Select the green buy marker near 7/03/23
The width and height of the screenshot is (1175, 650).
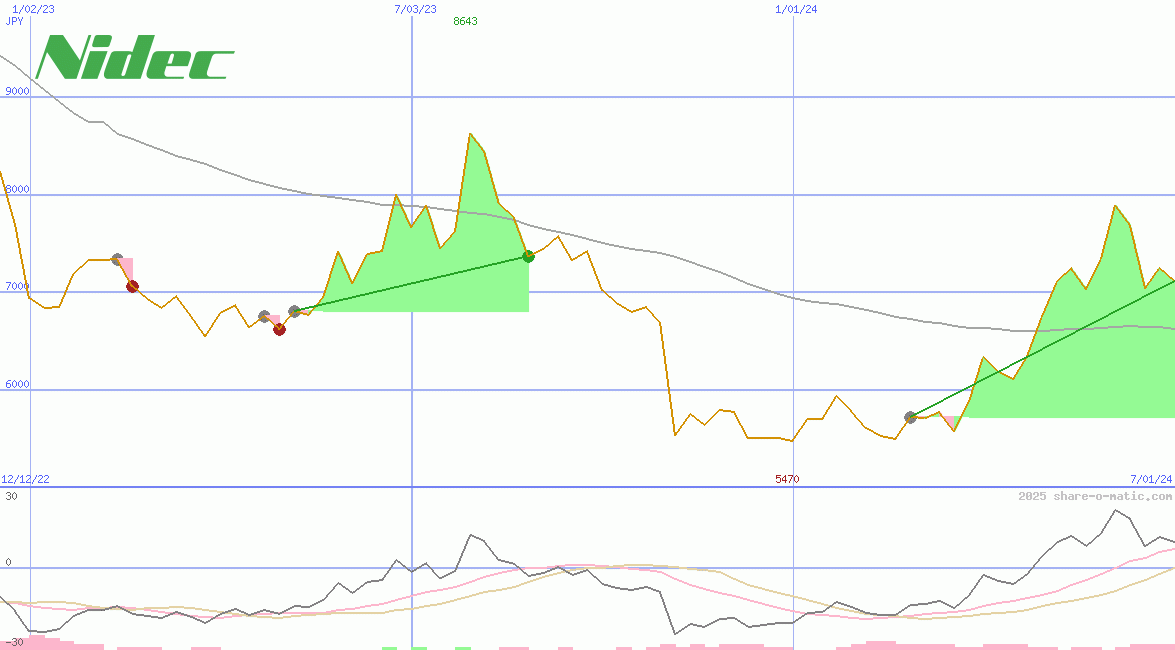click(529, 256)
